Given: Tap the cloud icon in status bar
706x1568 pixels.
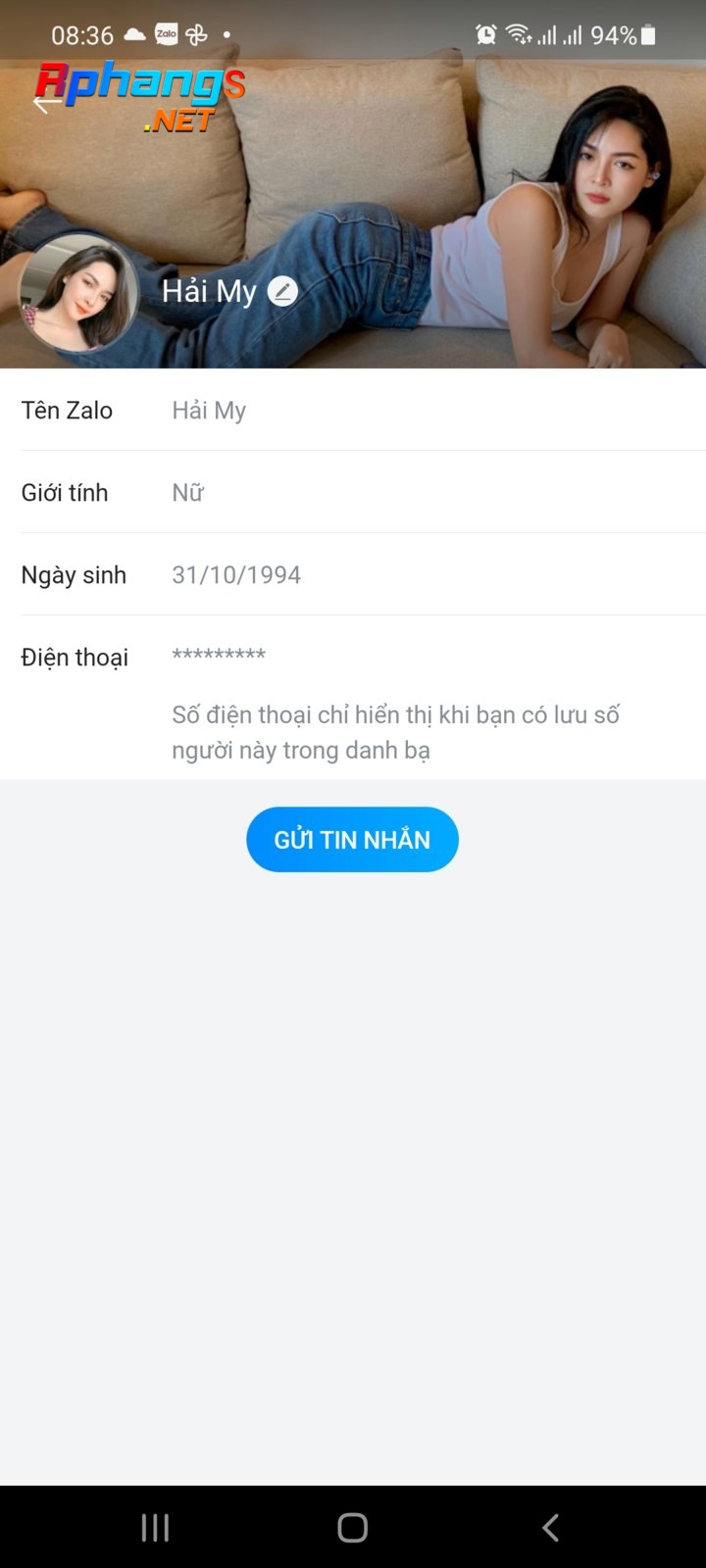Looking at the screenshot, I should coord(134,34).
